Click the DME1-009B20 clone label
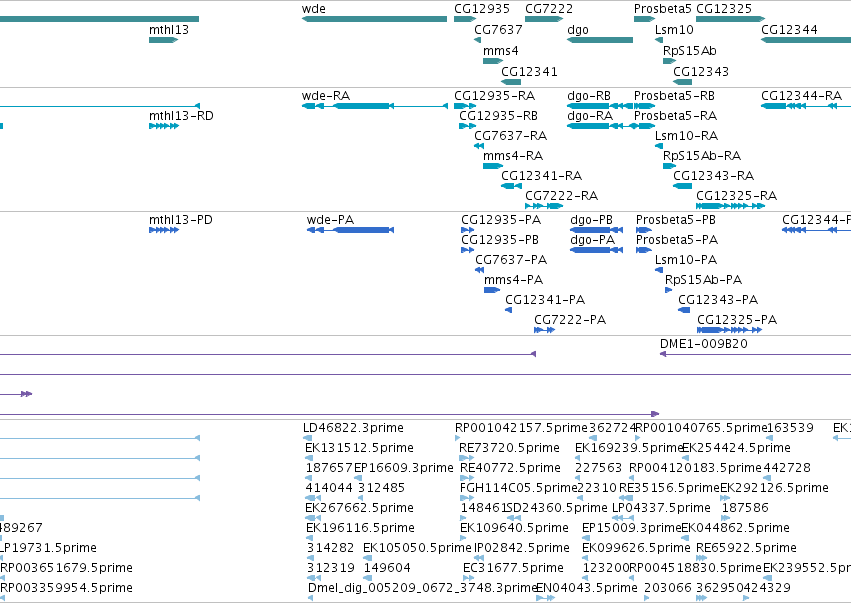851x603 pixels. pyautogui.click(x=703, y=344)
